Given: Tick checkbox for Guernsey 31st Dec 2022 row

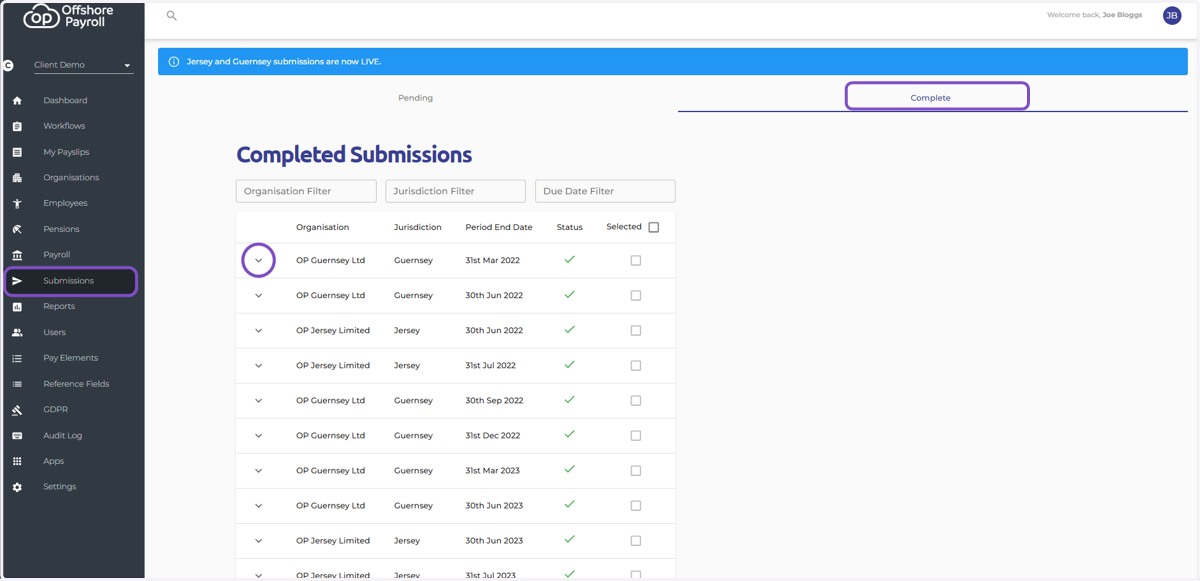Looking at the screenshot, I should [x=635, y=436].
